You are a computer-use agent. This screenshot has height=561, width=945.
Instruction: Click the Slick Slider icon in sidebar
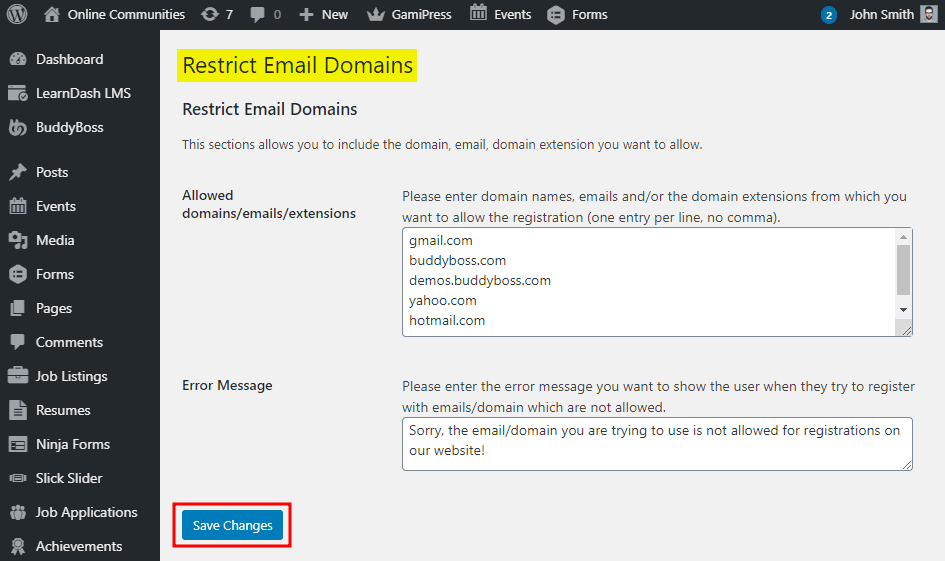click(x=18, y=478)
